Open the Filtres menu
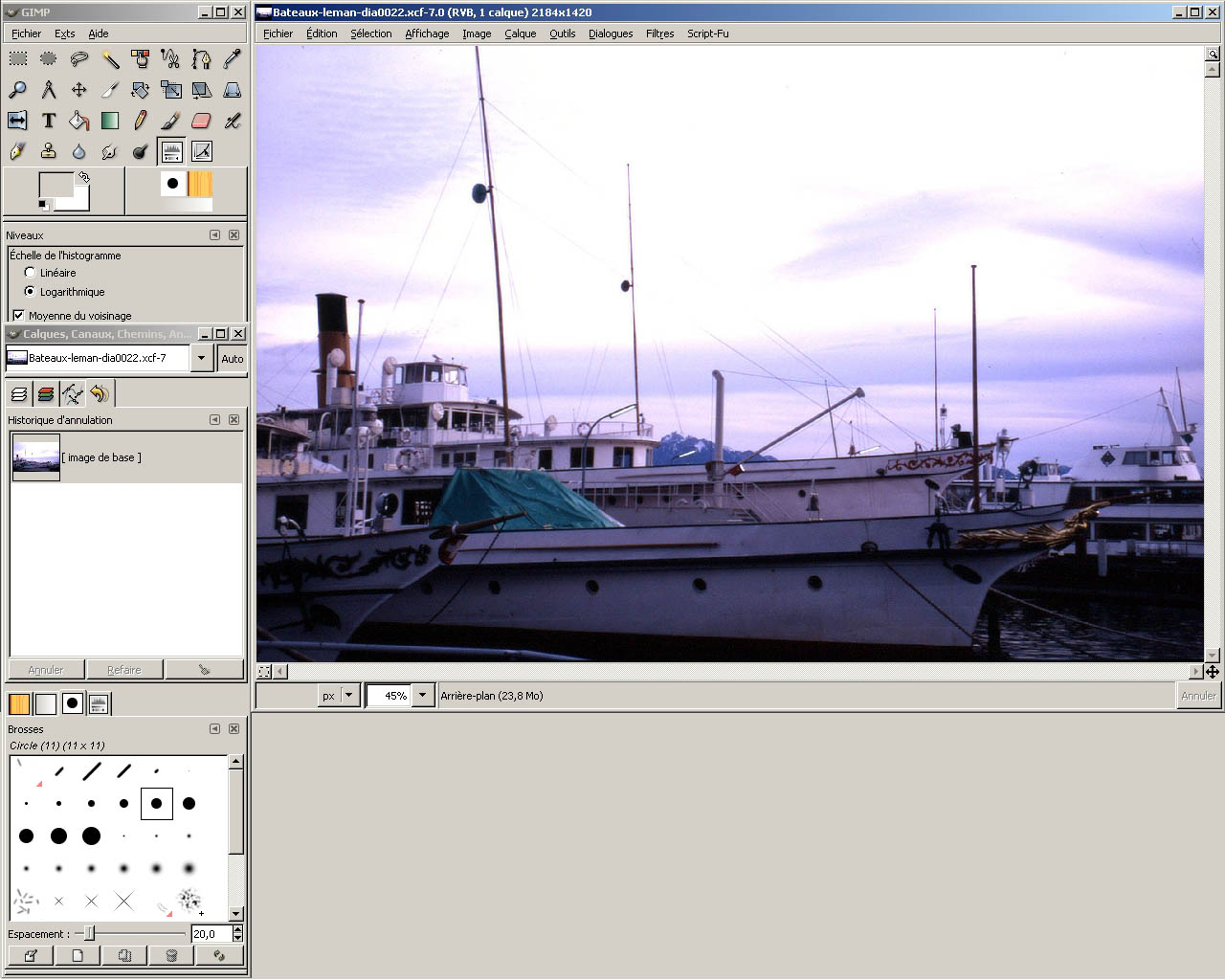Viewport: 1225px width, 980px height. 659,33
